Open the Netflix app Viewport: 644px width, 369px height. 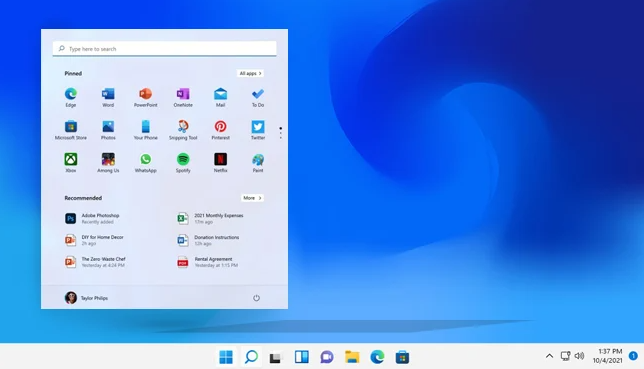pos(221,162)
